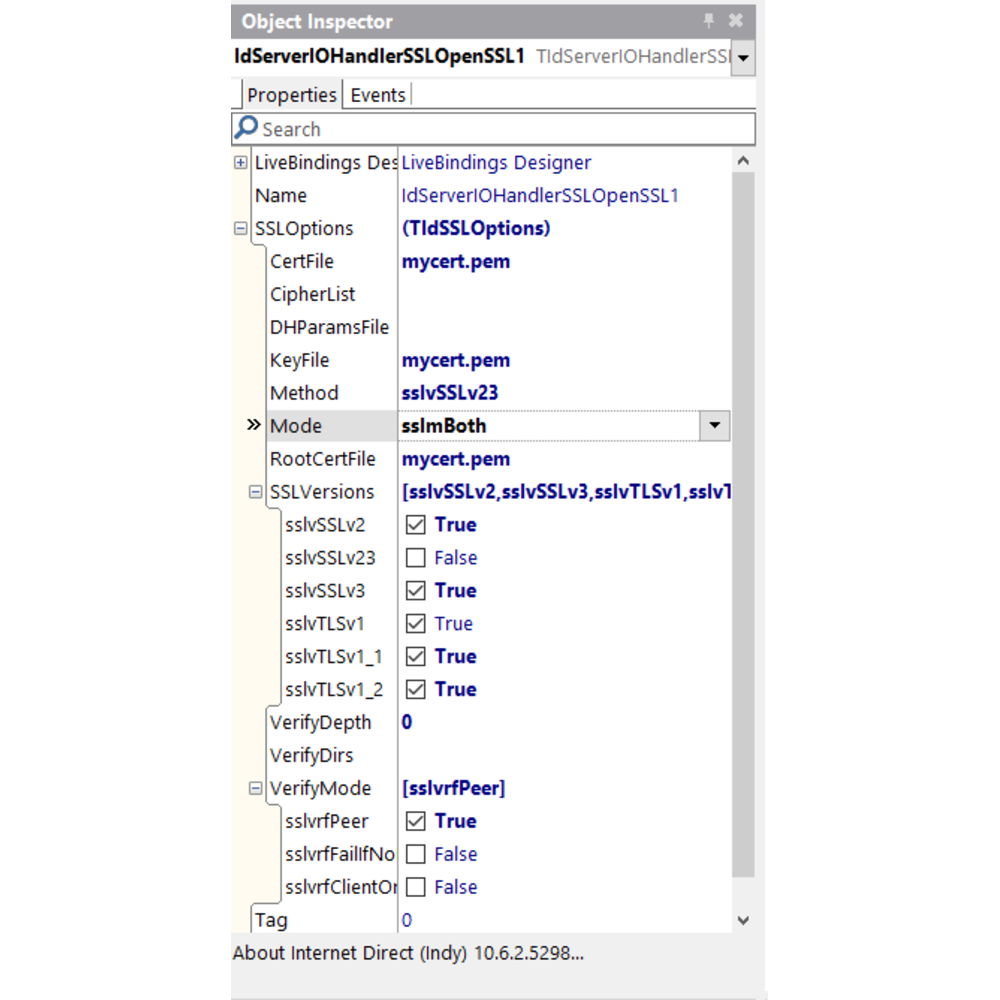
Task: Close the Object Inspector panel
Action: click(x=736, y=20)
